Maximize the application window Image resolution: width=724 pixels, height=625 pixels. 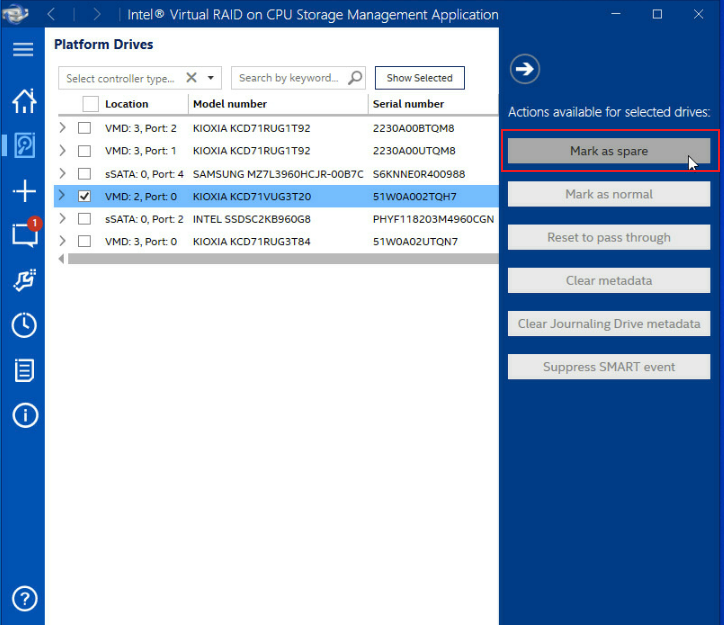coord(657,14)
